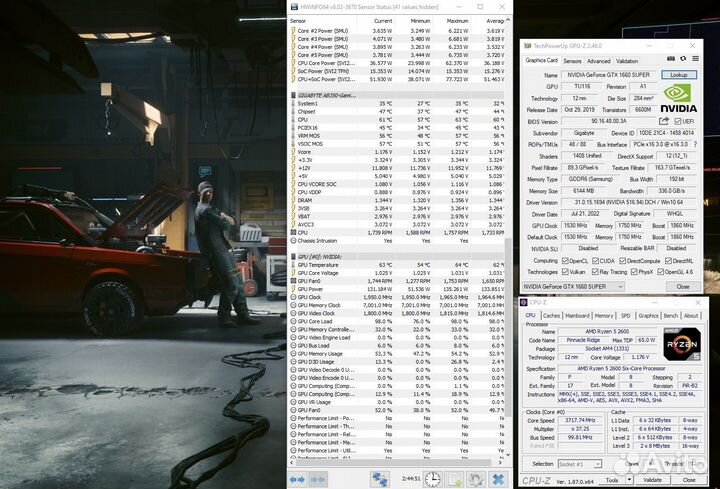The height and width of the screenshot is (489, 720).
Task: Click Maximum column header in HWiNFO
Action: pos(457,21)
